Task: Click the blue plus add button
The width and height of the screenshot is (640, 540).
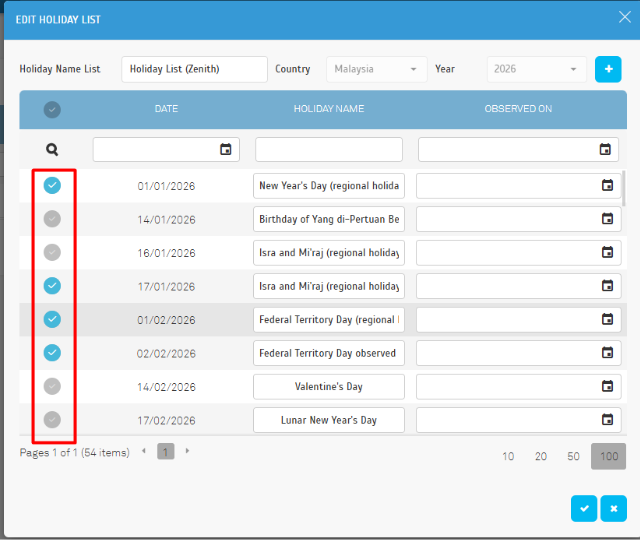Action: [x=607, y=69]
